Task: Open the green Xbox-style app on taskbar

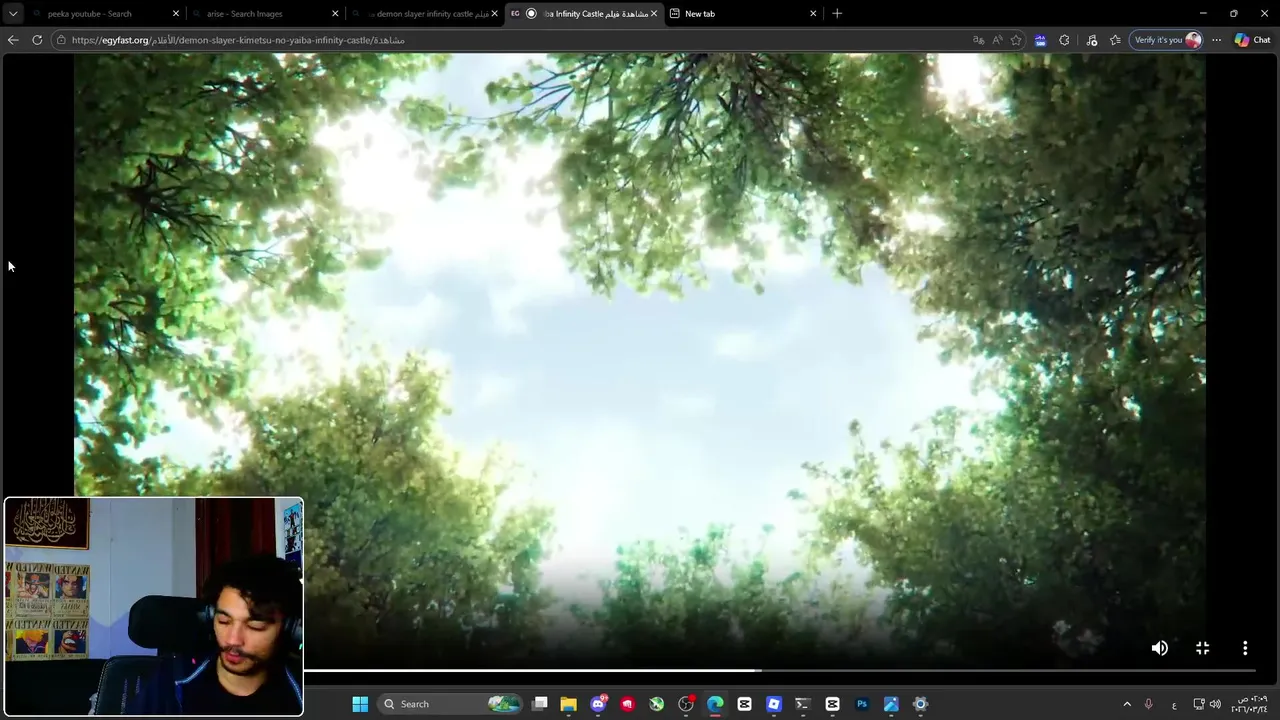Action: [656, 704]
